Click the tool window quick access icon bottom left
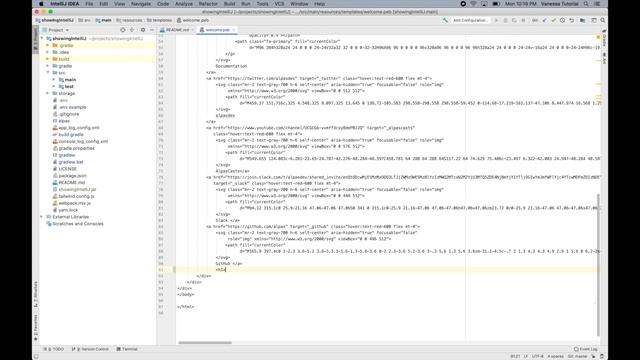This screenshot has height=360, width=640. (x=36, y=356)
